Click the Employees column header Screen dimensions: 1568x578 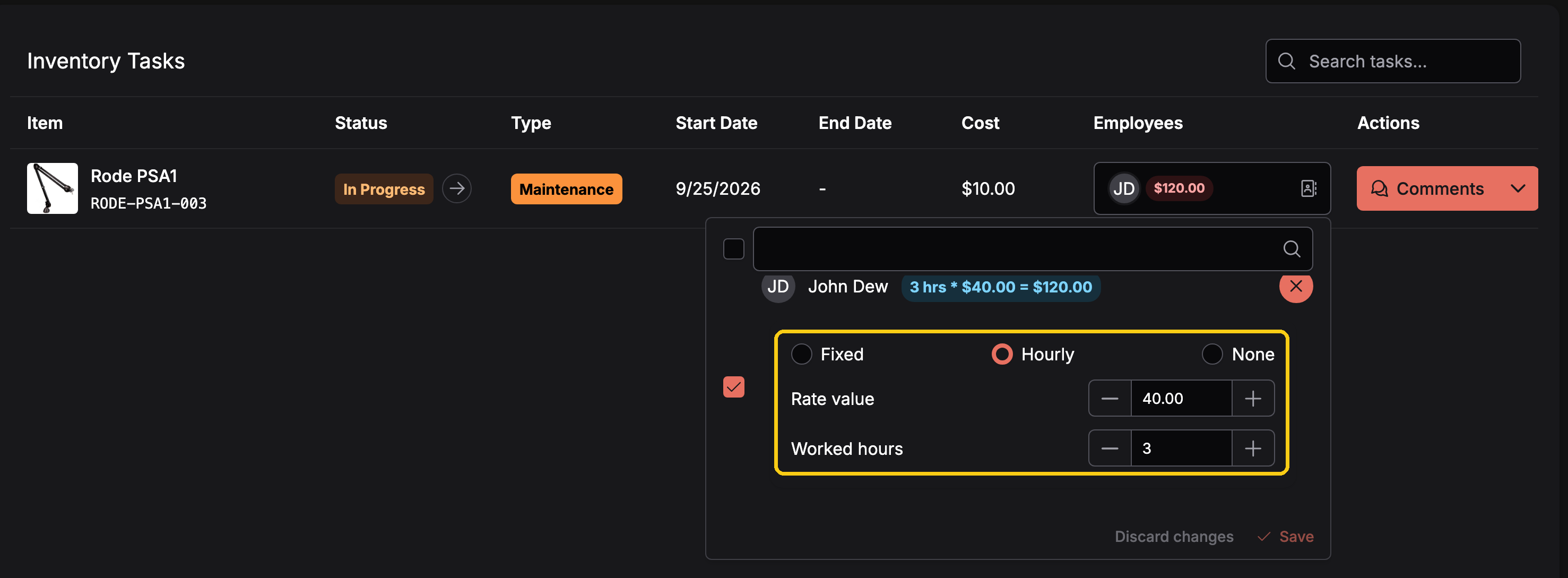[1138, 123]
